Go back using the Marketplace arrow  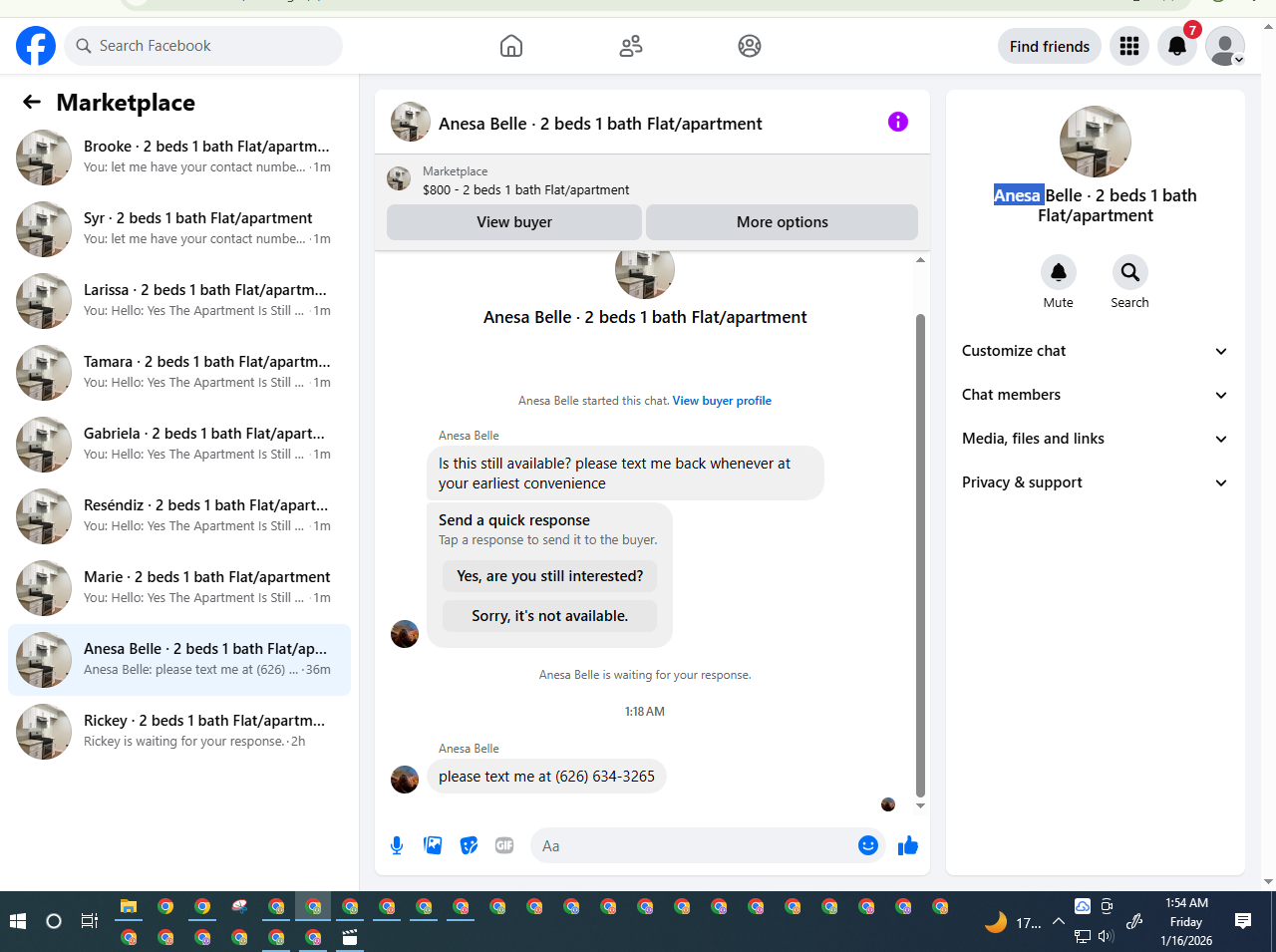[x=32, y=102]
